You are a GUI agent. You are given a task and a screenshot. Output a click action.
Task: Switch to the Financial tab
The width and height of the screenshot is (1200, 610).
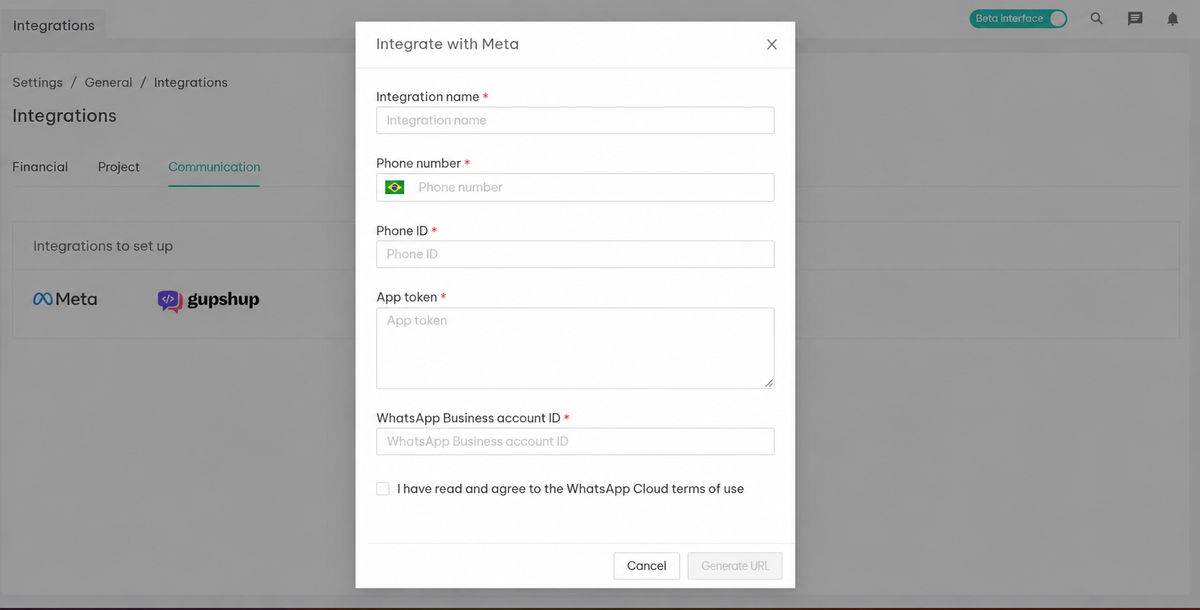[40, 167]
